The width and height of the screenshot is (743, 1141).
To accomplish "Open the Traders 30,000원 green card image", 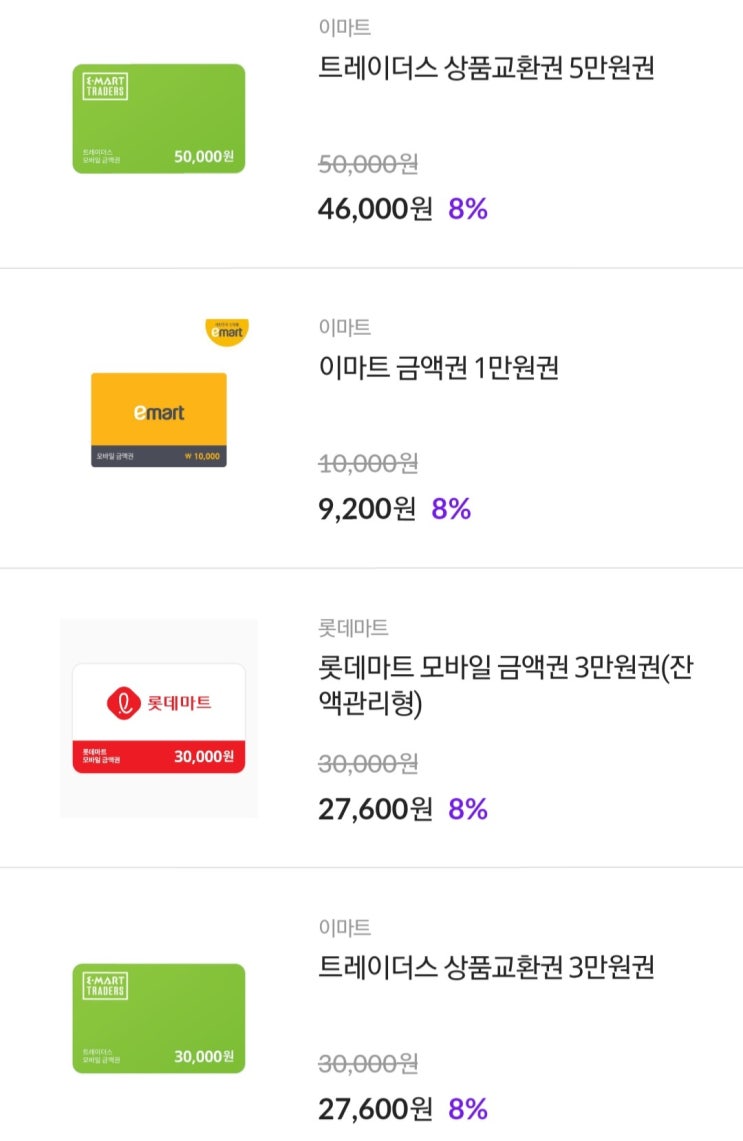I will 158,1018.
